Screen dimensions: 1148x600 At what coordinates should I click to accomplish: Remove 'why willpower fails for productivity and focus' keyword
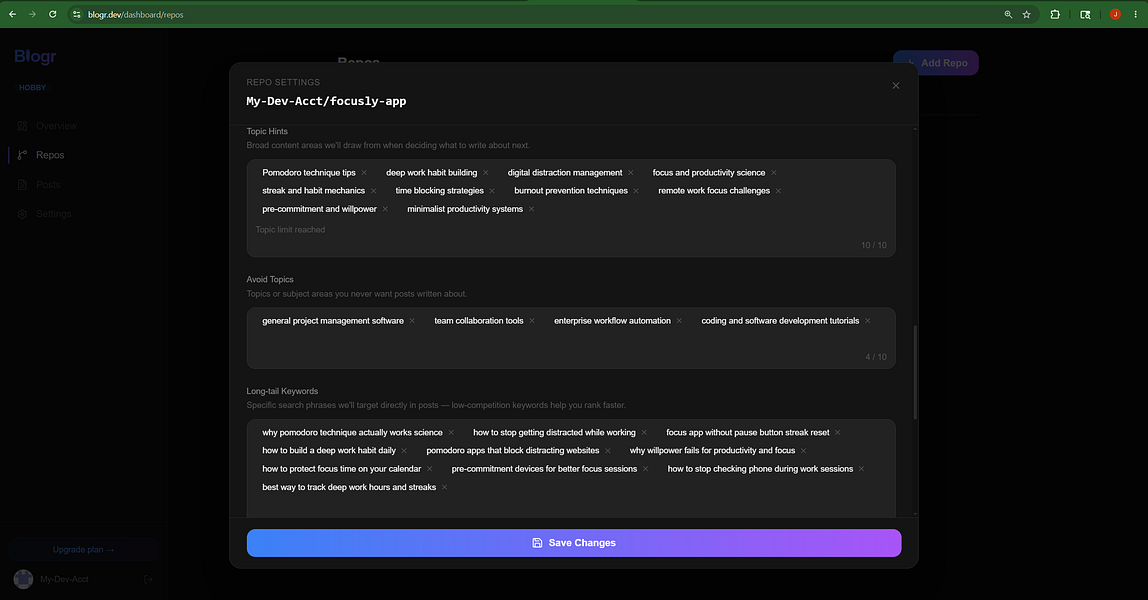pos(803,451)
